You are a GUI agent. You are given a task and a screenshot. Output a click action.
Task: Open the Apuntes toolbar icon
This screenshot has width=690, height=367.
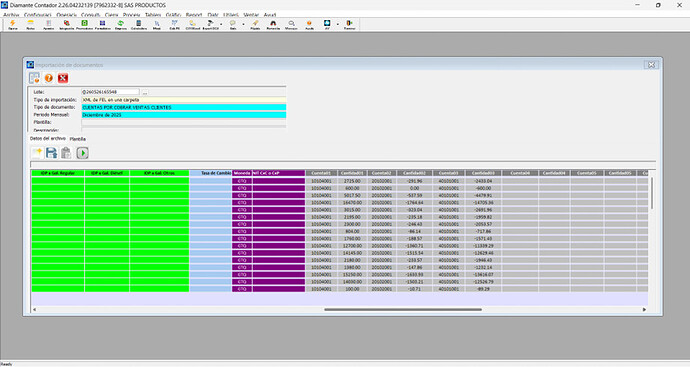(x=48, y=23)
